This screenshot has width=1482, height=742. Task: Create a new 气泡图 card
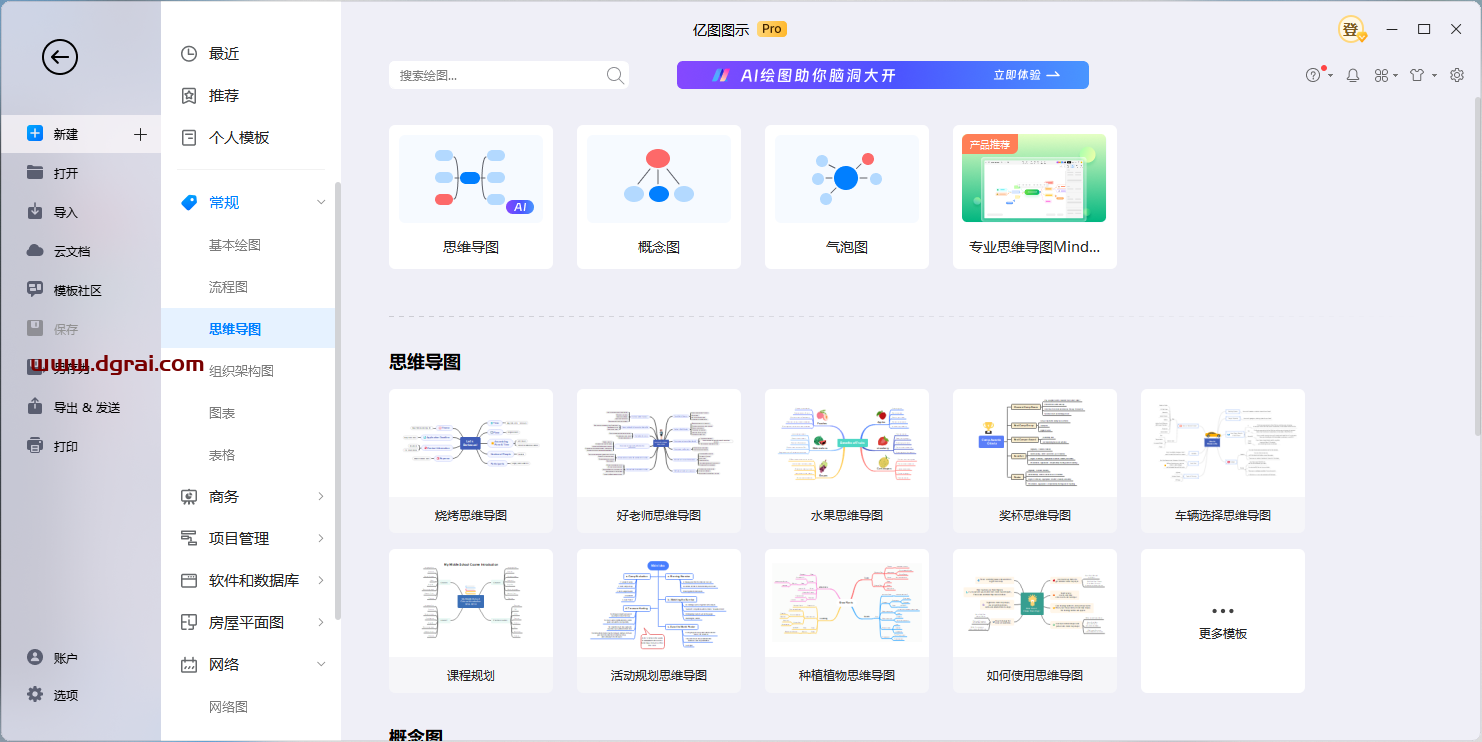point(847,197)
